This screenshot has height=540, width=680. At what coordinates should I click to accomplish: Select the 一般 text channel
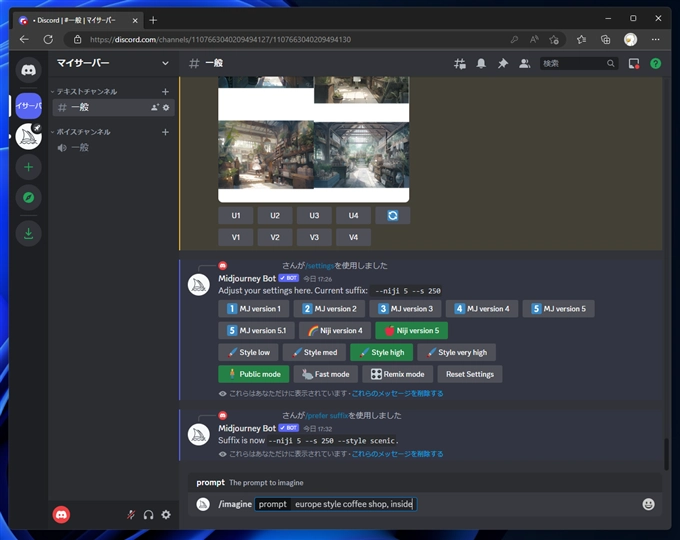114,107
